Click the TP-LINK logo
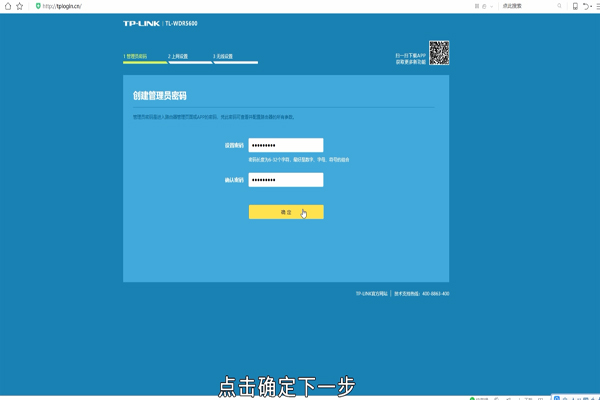600x400 pixels. (x=141, y=24)
